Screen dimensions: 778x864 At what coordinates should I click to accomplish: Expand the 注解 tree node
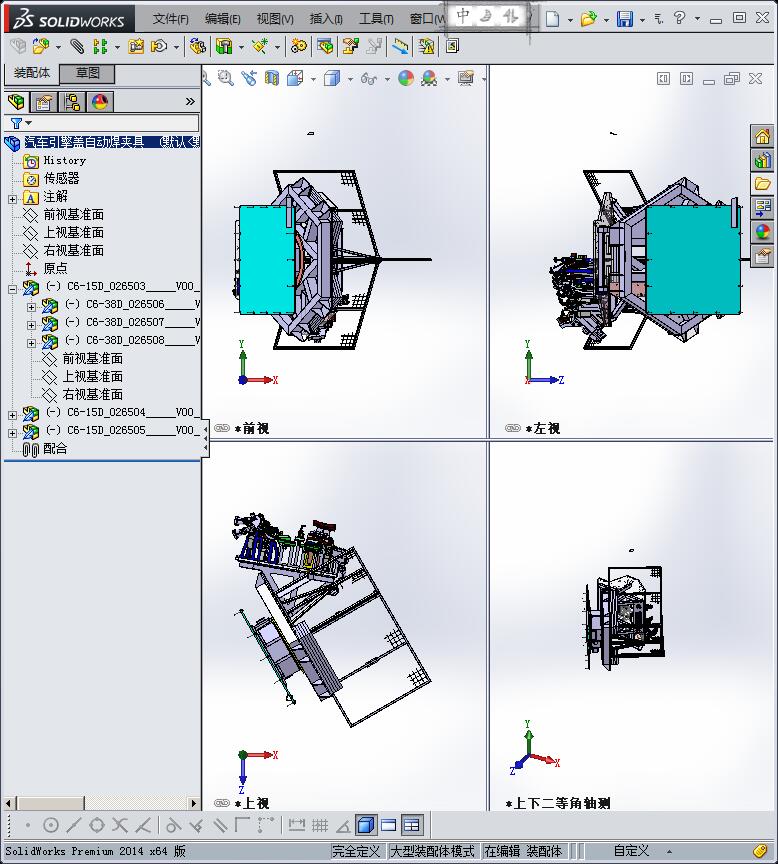tap(13, 199)
